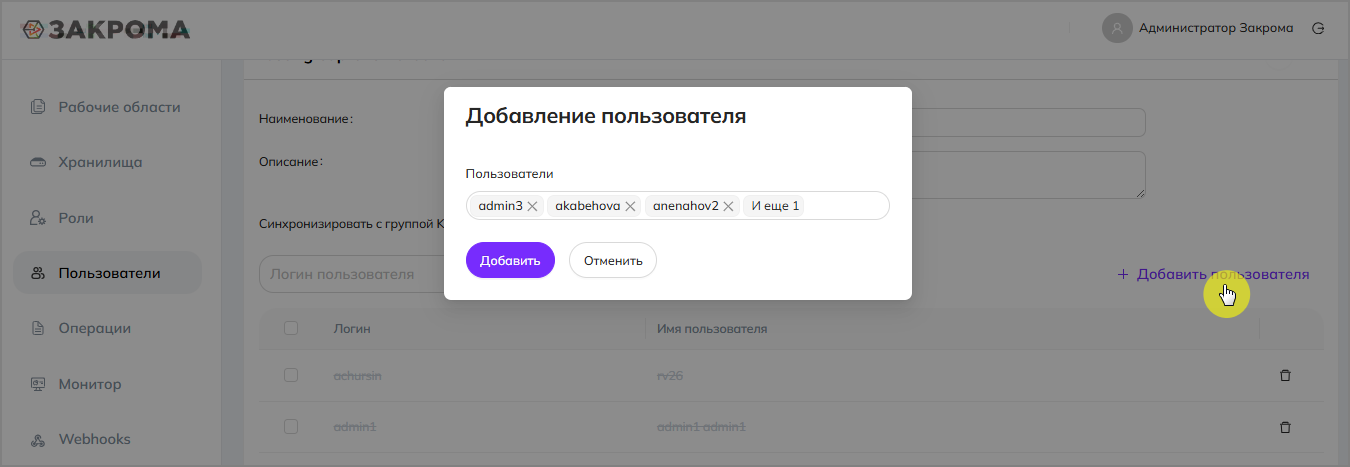Check the admin1 row checkbox

coord(291,427)
